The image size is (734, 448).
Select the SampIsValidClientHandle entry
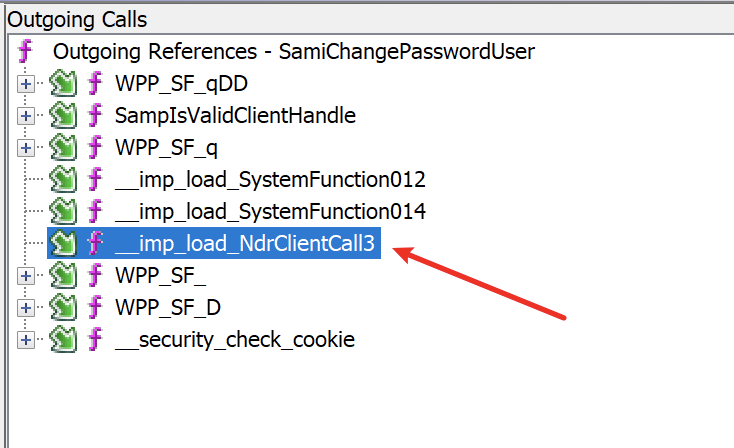tap(235, 116)
